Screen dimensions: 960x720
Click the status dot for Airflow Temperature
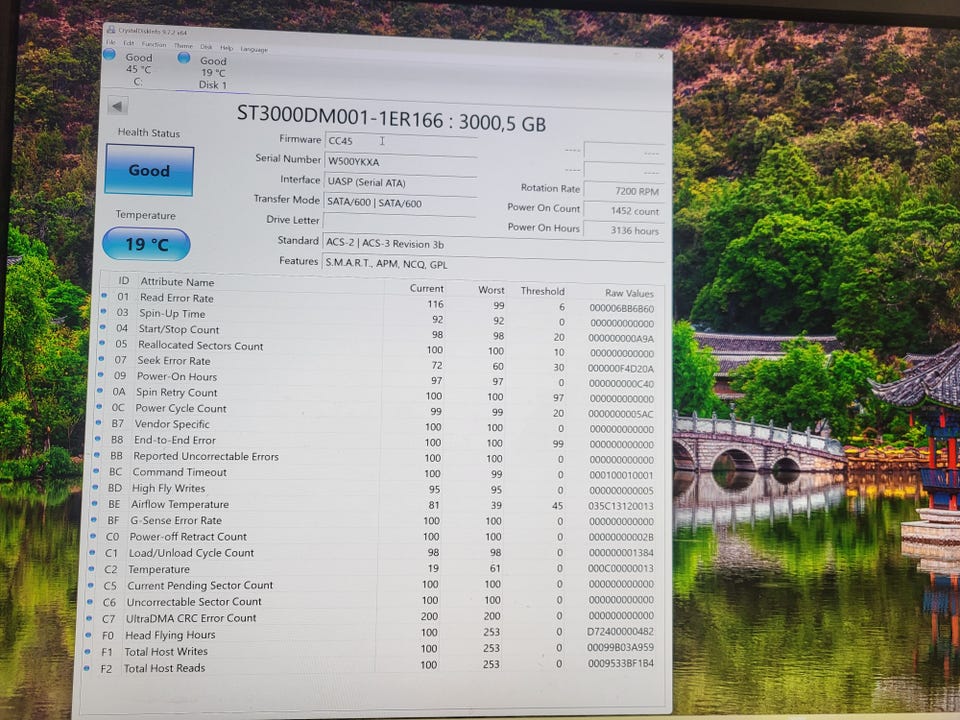coord(94,503)
